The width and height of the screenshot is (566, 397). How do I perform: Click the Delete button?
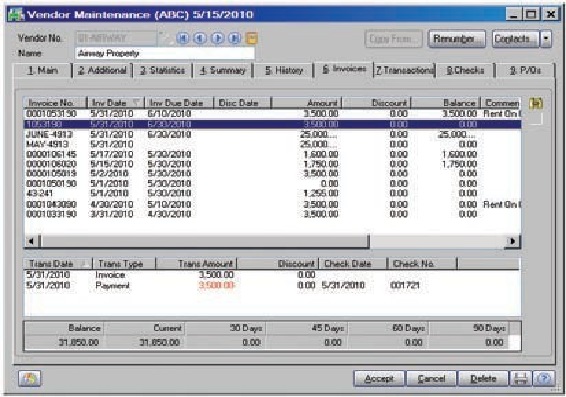point(483,379)
